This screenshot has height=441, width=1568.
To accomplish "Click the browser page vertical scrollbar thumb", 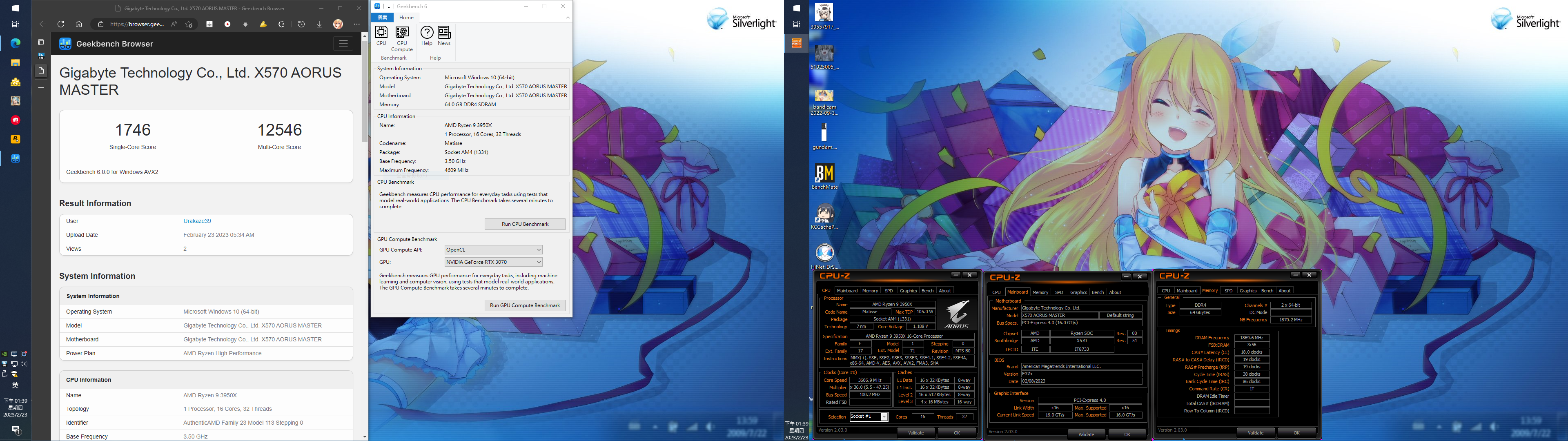I will 365,91.
